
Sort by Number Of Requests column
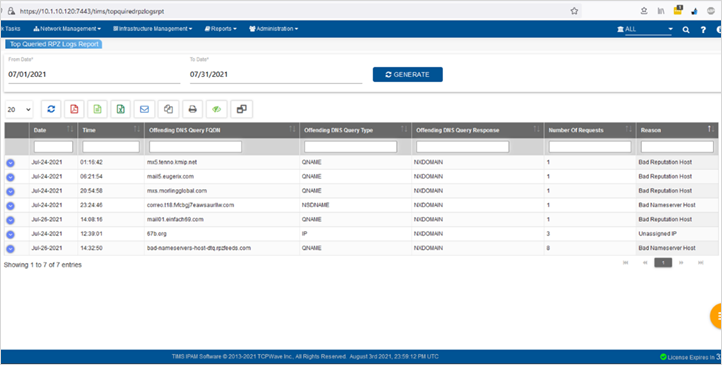(590, 130)
